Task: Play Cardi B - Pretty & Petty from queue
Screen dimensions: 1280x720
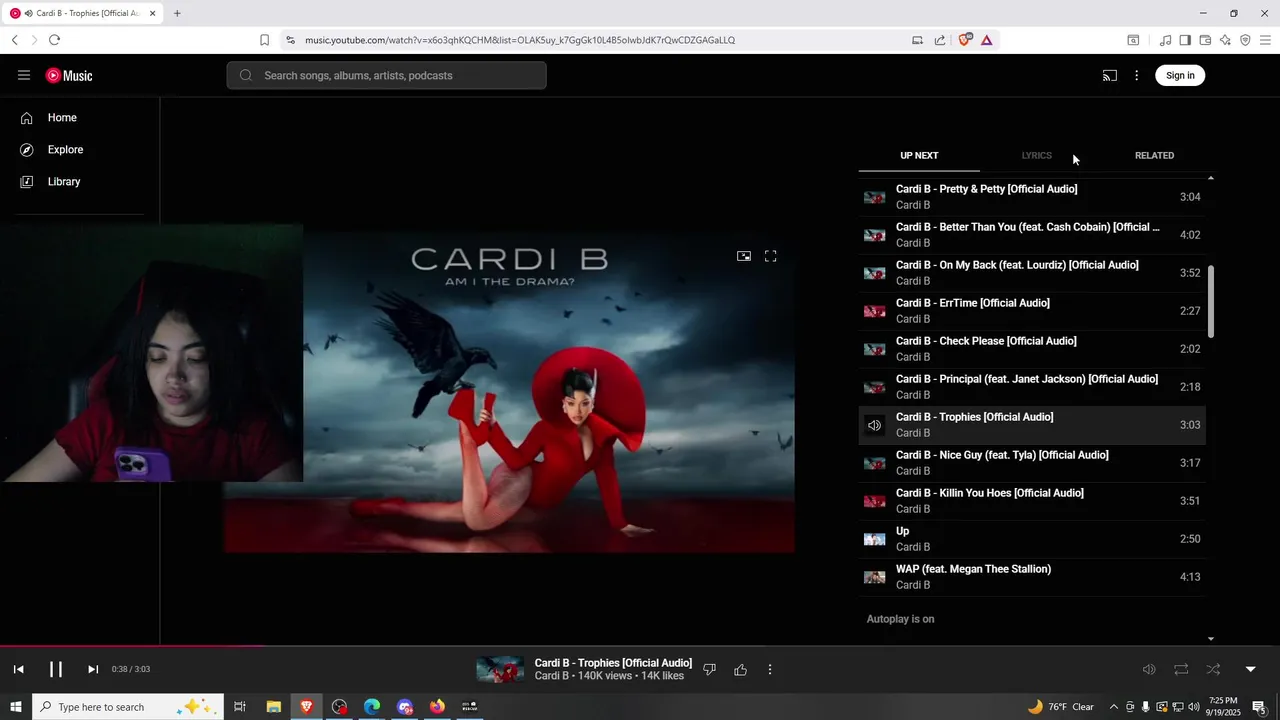Action: point(1032,197)
